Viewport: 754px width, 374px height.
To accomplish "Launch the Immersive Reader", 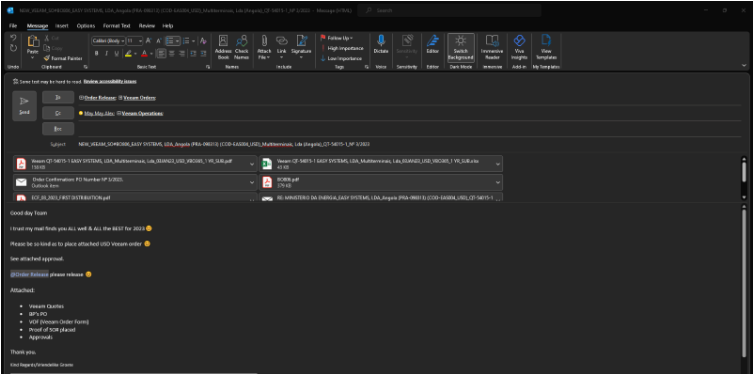I will [x=492, y=47].
